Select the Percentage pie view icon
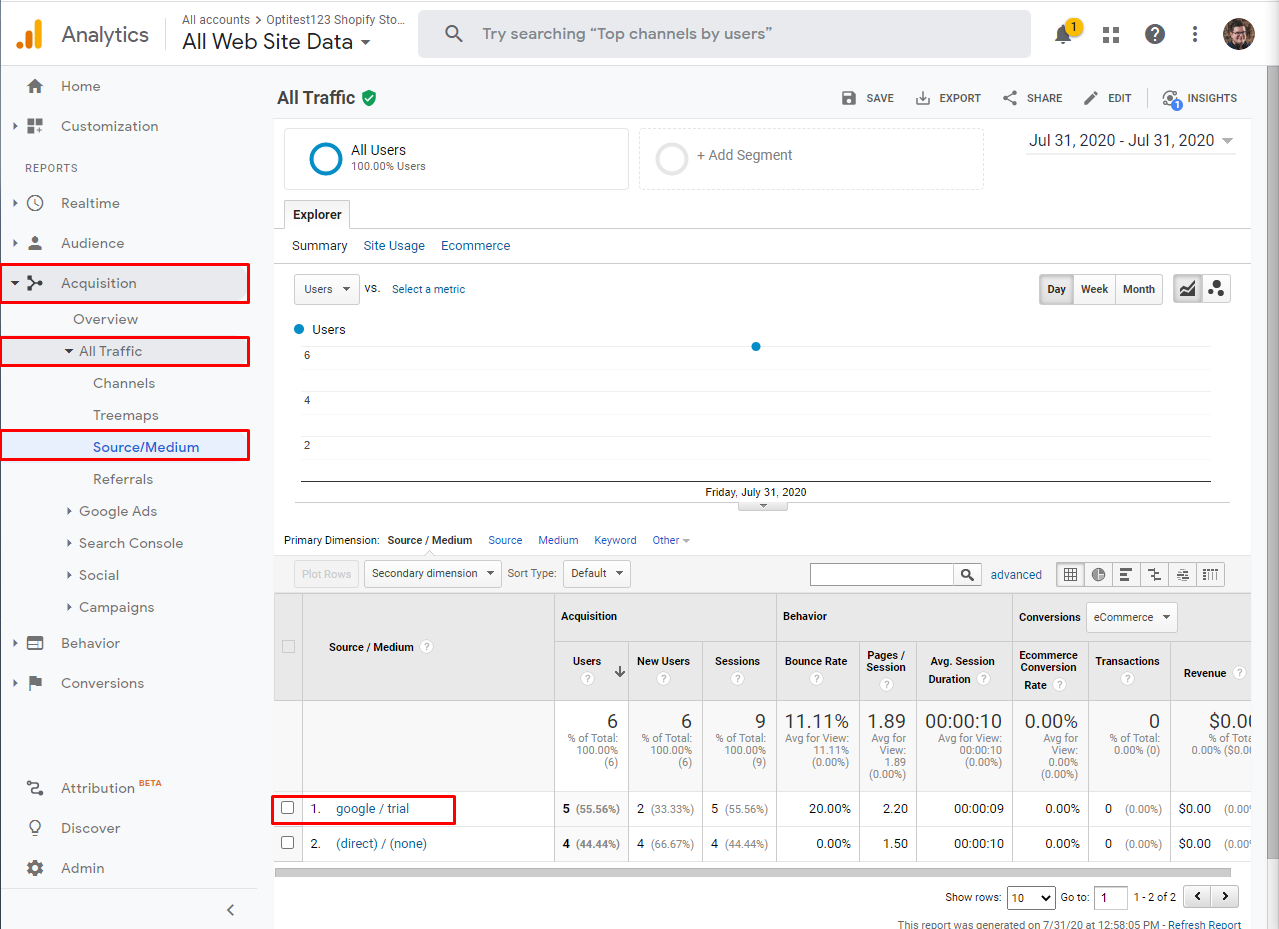Image resolution: width=1279 pixels, height=929 pixels. click(x=1099, y=574)
